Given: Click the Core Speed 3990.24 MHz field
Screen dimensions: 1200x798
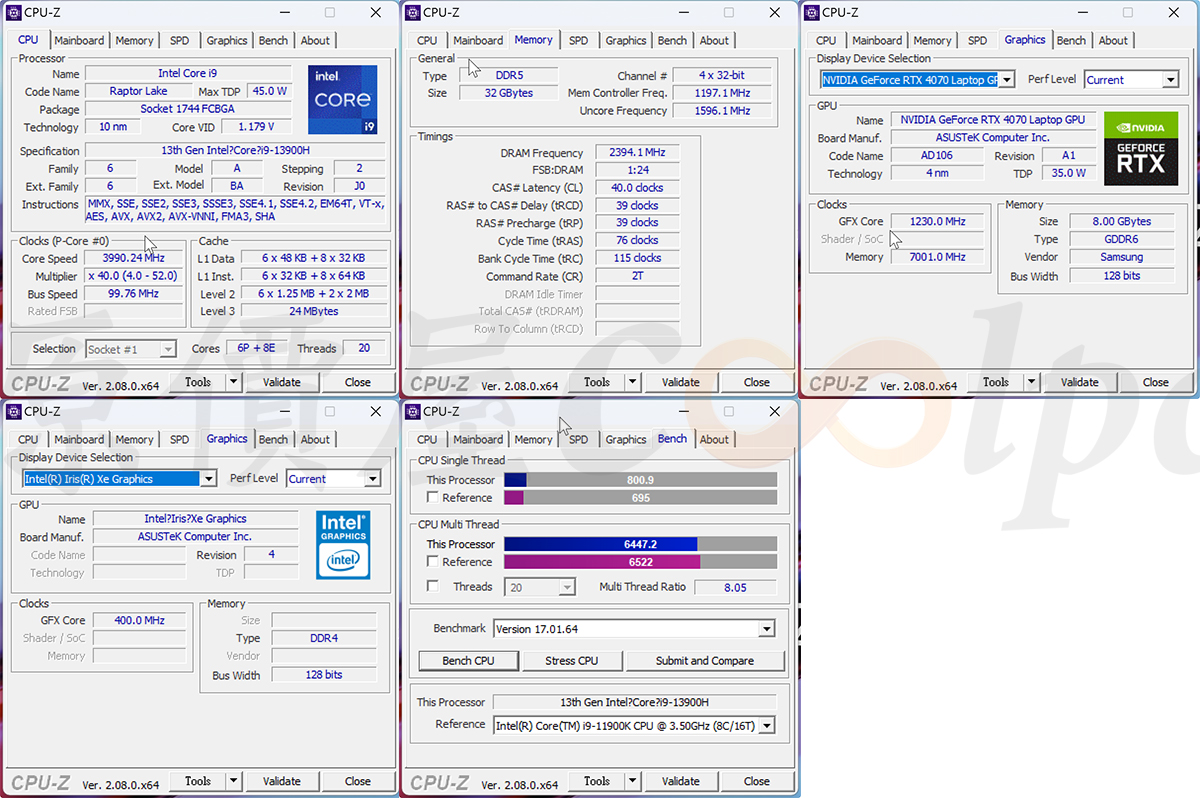Looking at the screenshot, I should pos(134,258).
